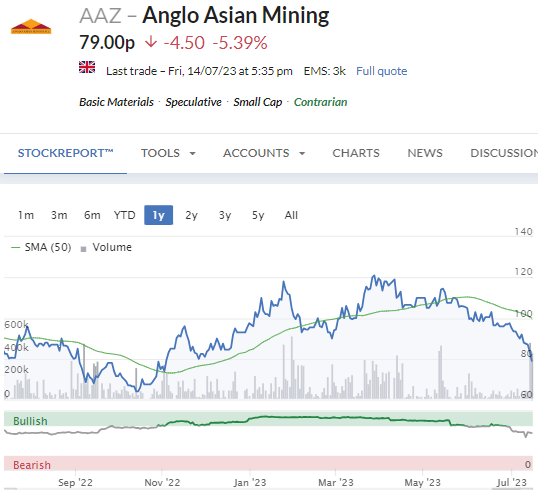Go to the NEWS tab
Screen dimensions: 538x490
pos(425,153)
